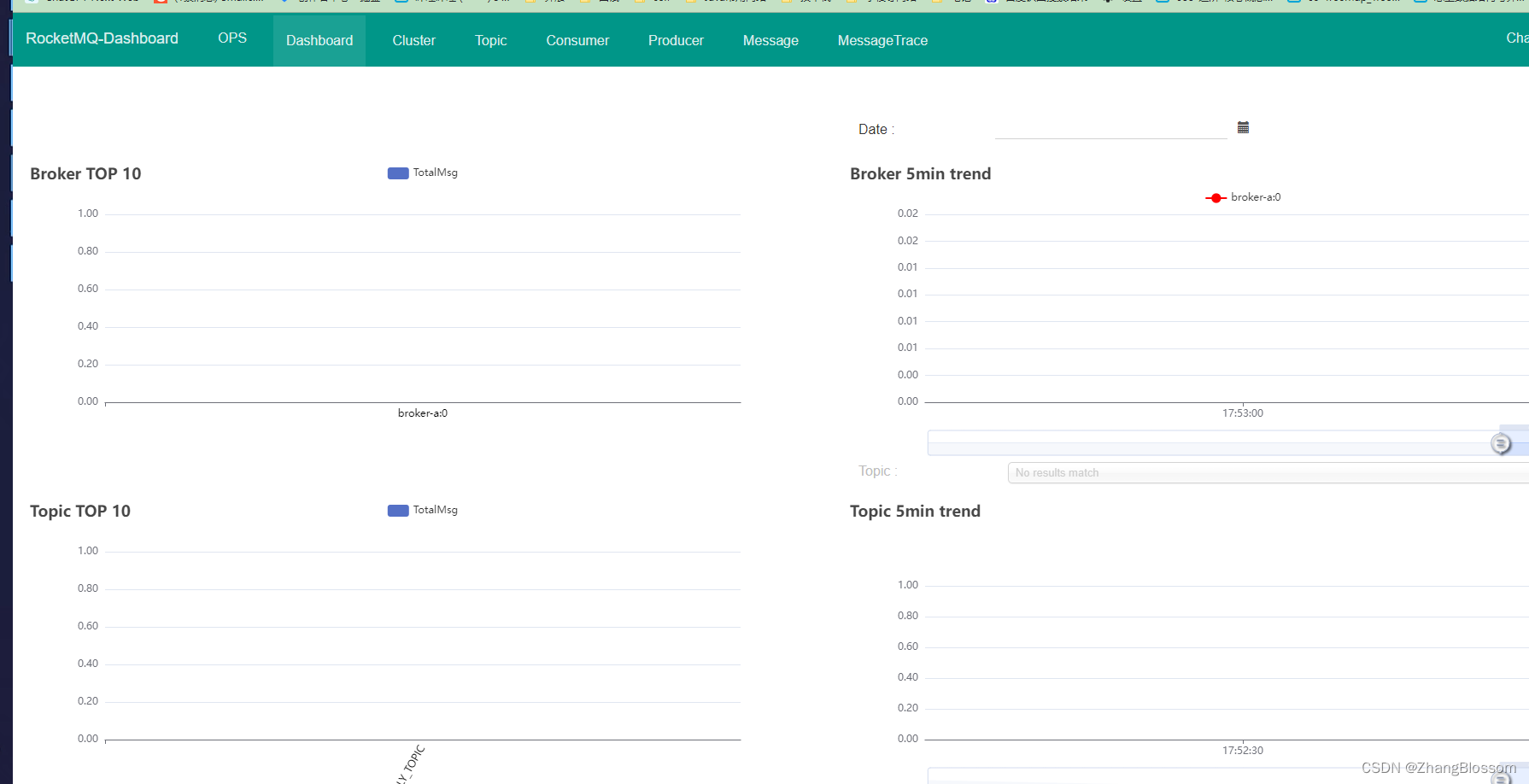Switch to the Producer tab
Viewport: 1529px width, 784px height.
676,40
